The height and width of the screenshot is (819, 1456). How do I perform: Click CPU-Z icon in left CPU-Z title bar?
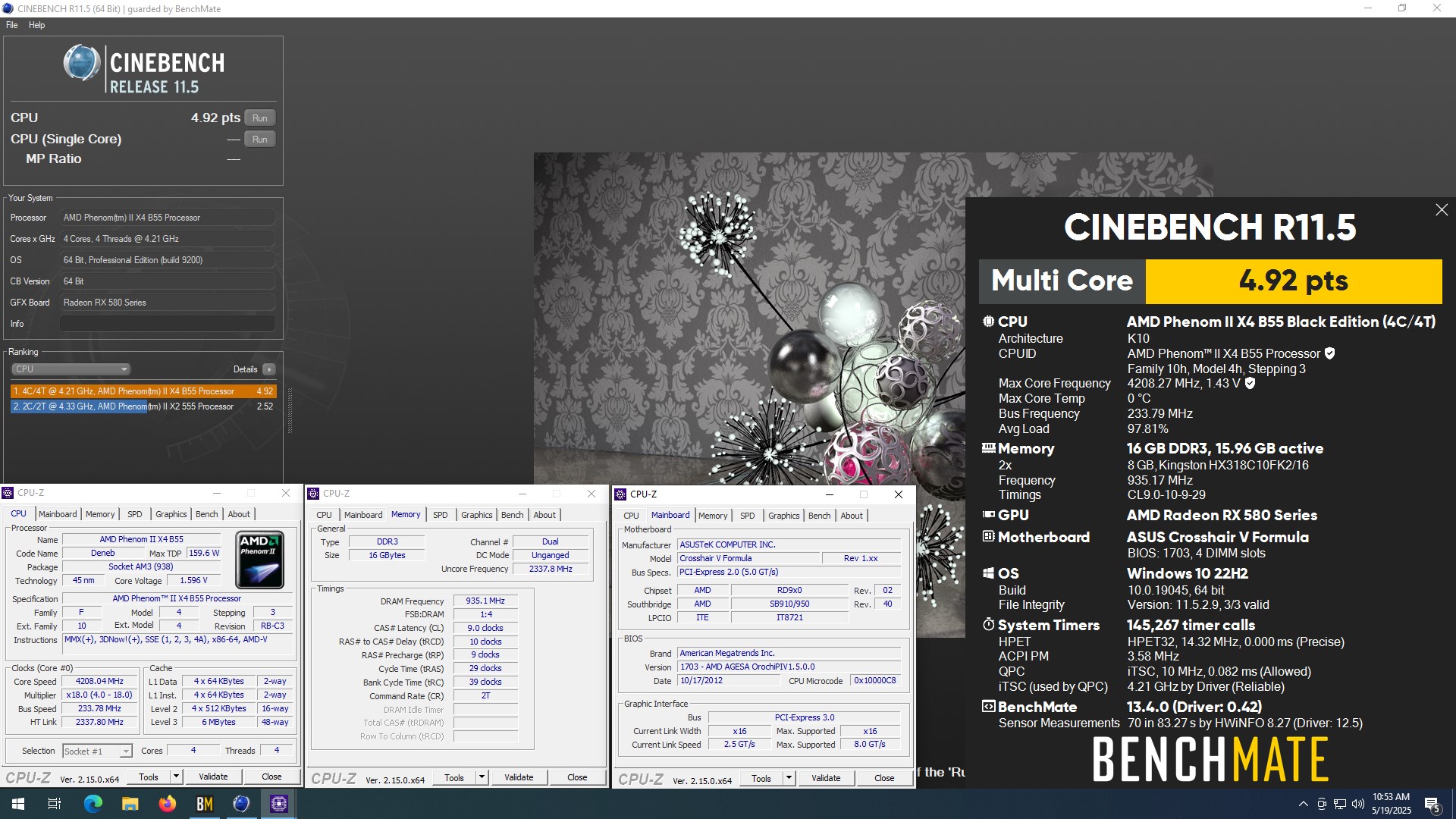[8, 493]
